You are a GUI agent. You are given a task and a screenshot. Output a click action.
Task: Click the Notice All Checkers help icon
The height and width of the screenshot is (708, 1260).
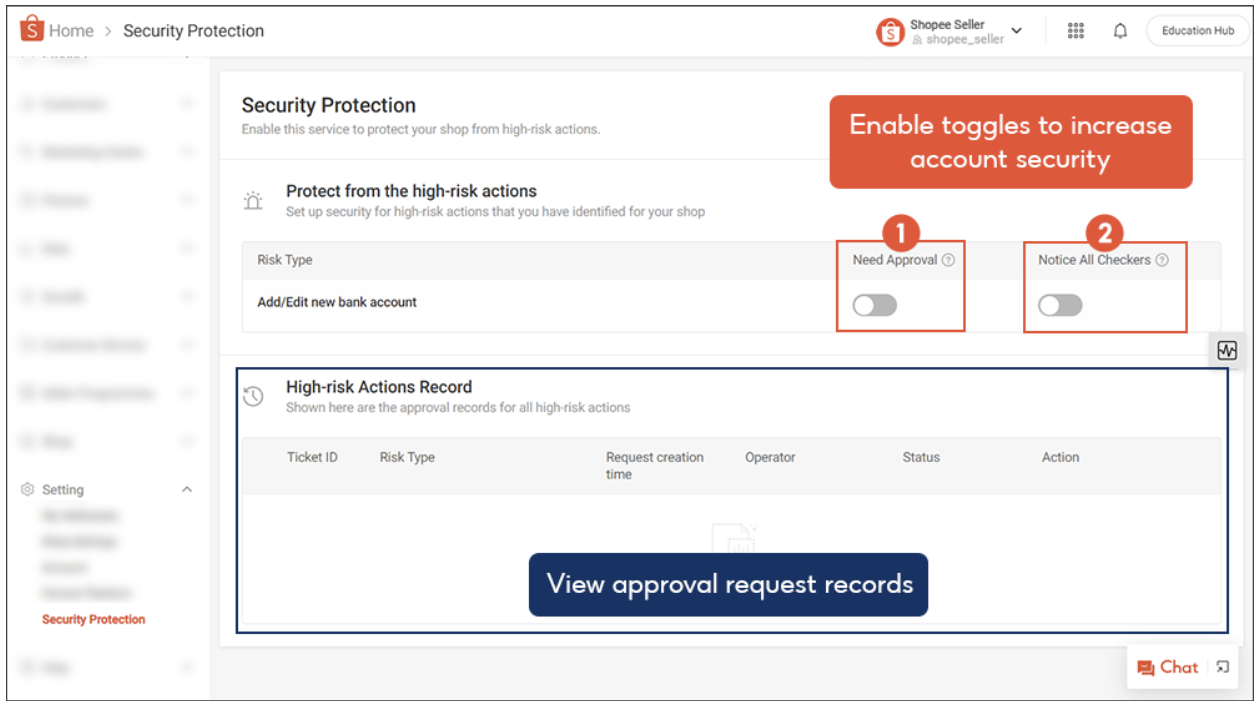click(1161, 260)
